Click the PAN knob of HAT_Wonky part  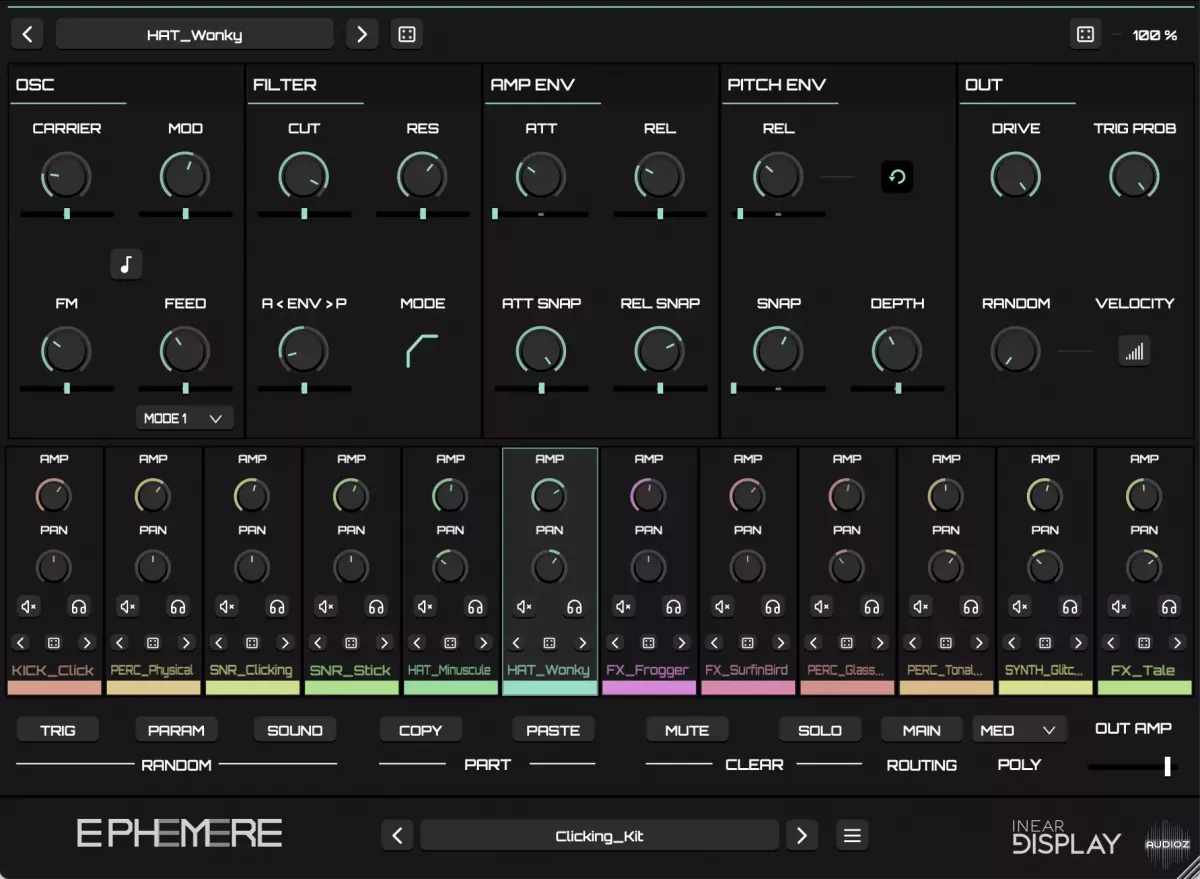(549, 567)
